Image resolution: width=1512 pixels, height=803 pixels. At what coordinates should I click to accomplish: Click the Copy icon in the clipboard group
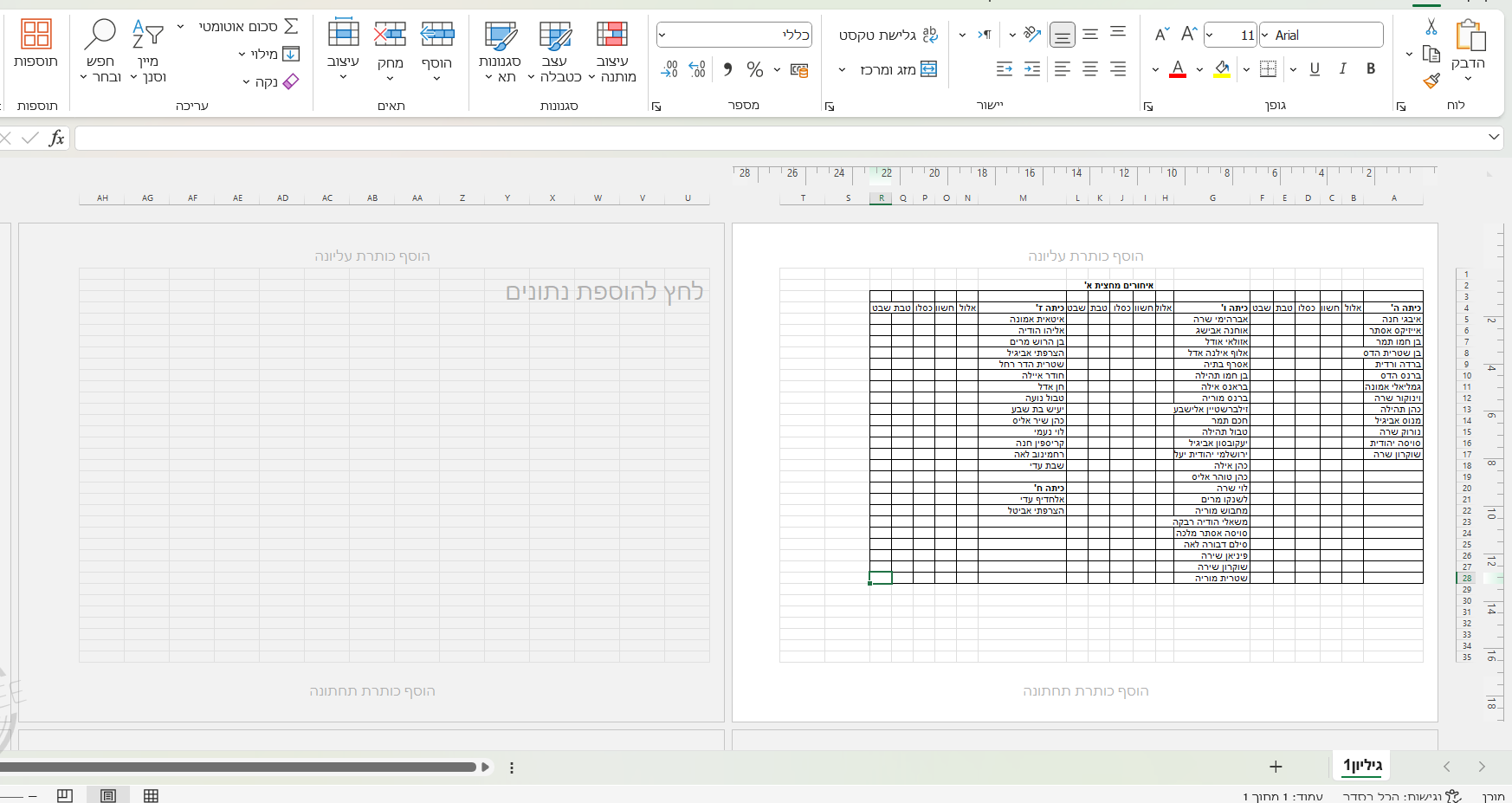click(1431, 54)
